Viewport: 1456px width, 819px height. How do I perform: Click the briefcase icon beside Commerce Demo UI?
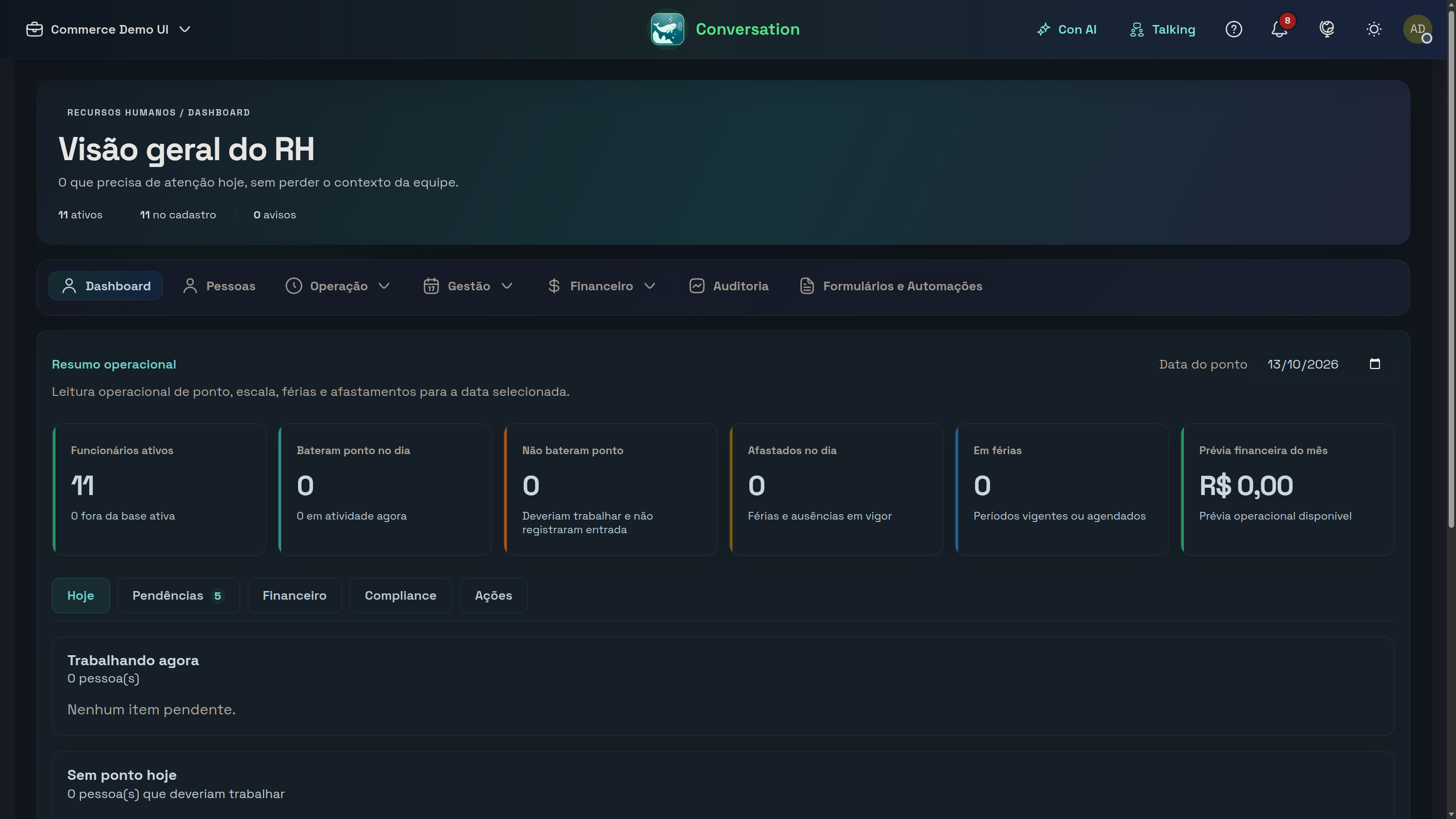click(35, 30)
